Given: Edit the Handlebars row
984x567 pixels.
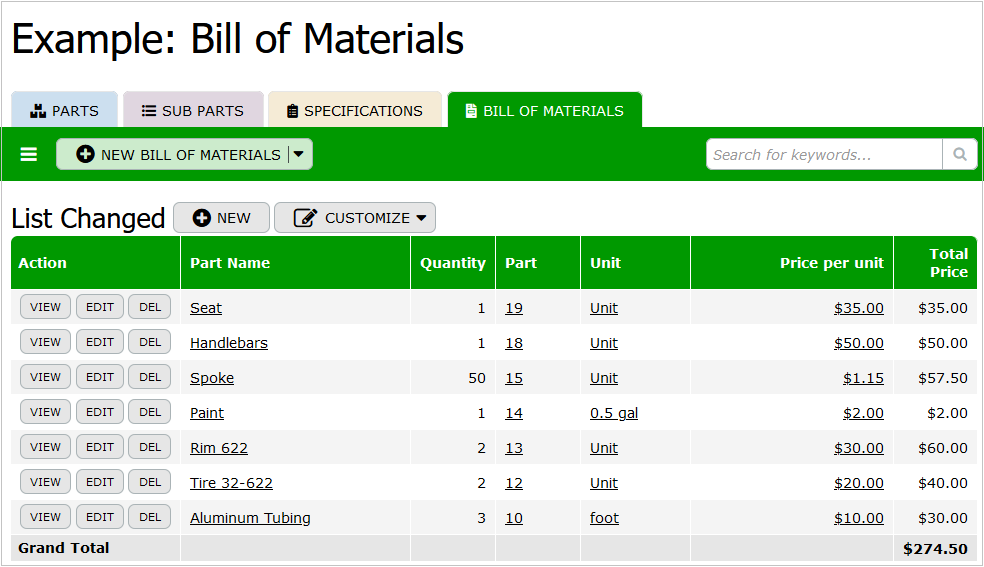Looking at the screenshot, I should 100,342.
